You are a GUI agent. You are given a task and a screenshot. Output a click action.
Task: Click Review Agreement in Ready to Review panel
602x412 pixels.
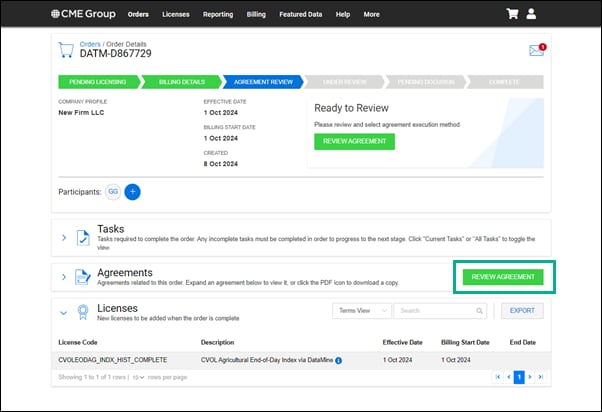click(354, 141)
